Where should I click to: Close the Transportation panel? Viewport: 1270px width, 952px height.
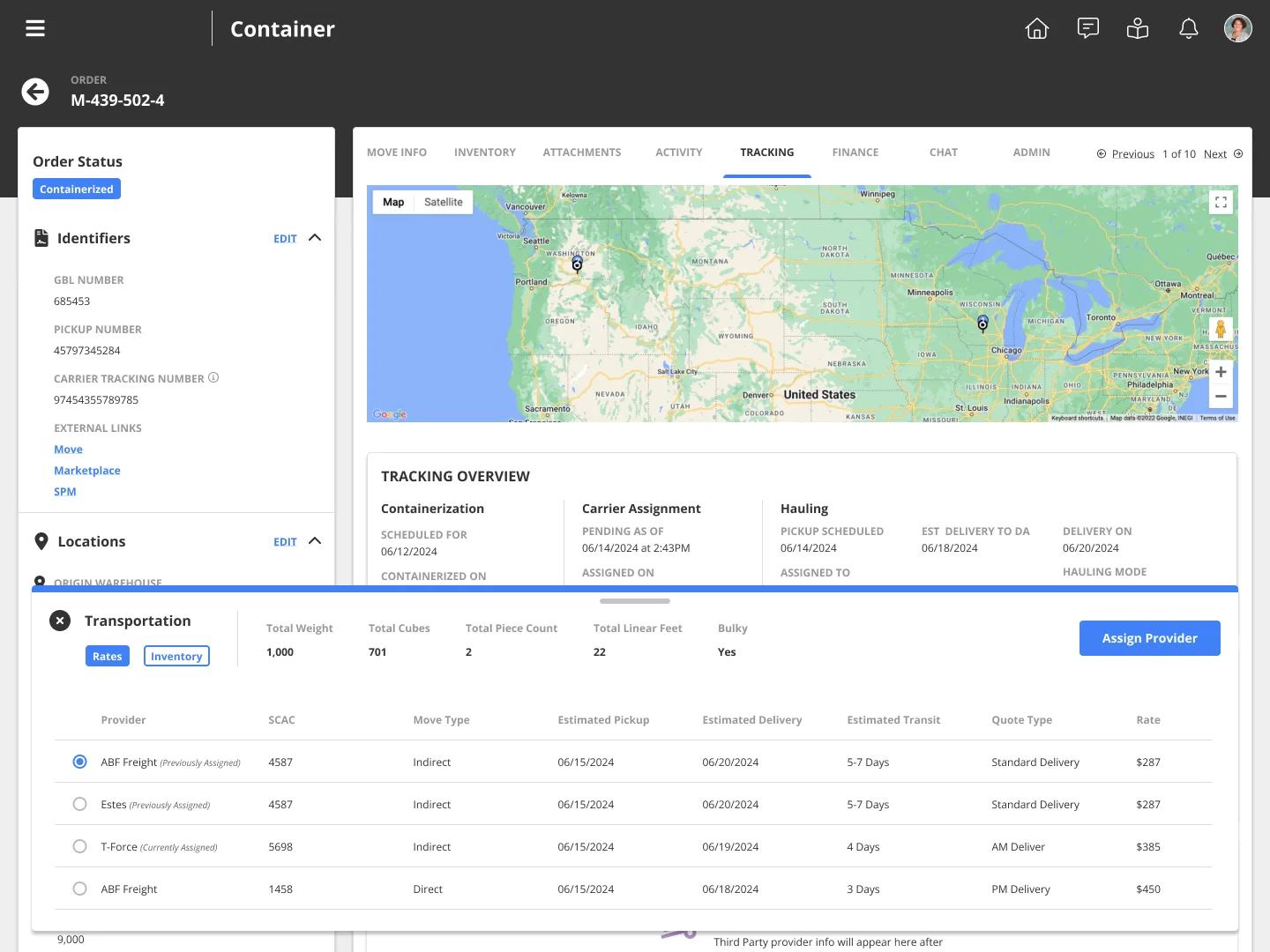point(60,621)
